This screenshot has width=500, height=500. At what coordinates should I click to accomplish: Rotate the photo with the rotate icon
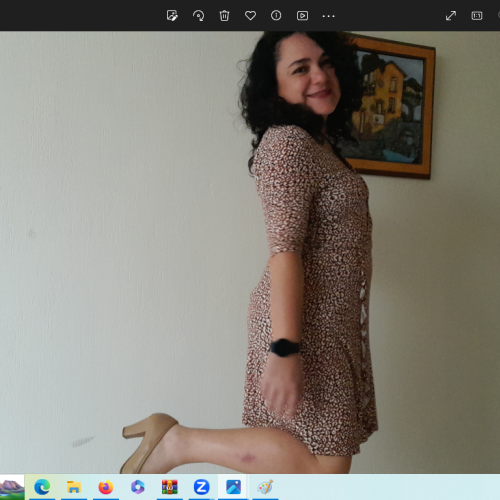[x=198, y=15]
